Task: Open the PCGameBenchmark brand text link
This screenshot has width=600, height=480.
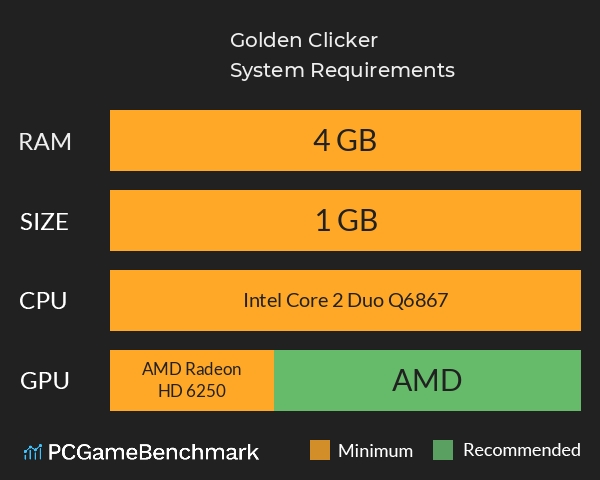Action: (154, 452)
